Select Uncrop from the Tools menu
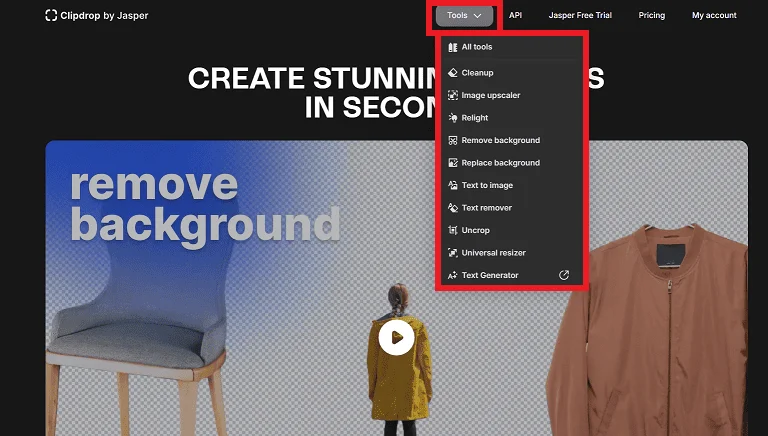The image size is (768, 436). coord(511,230)
